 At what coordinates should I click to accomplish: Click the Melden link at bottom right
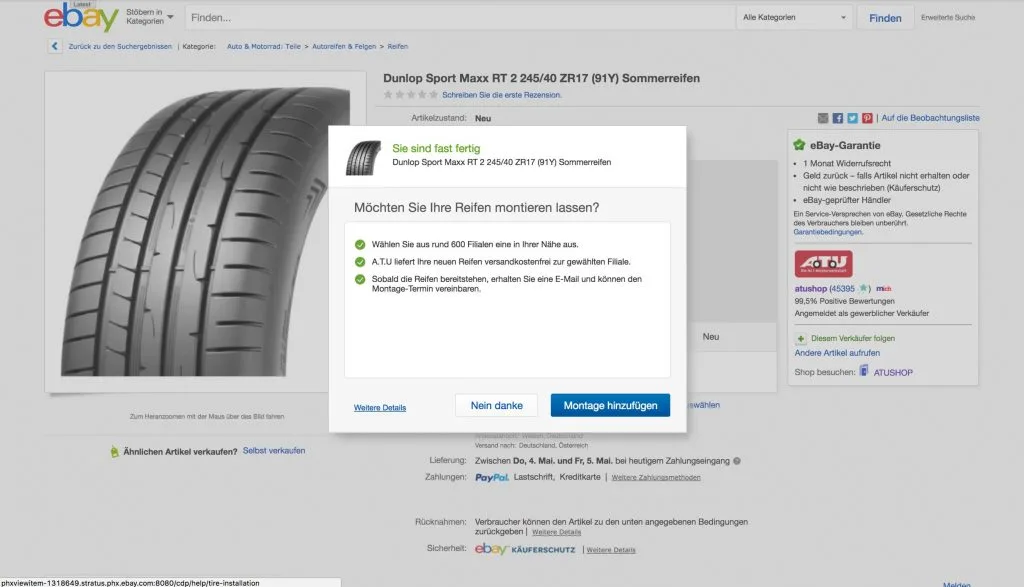(957, 584)
